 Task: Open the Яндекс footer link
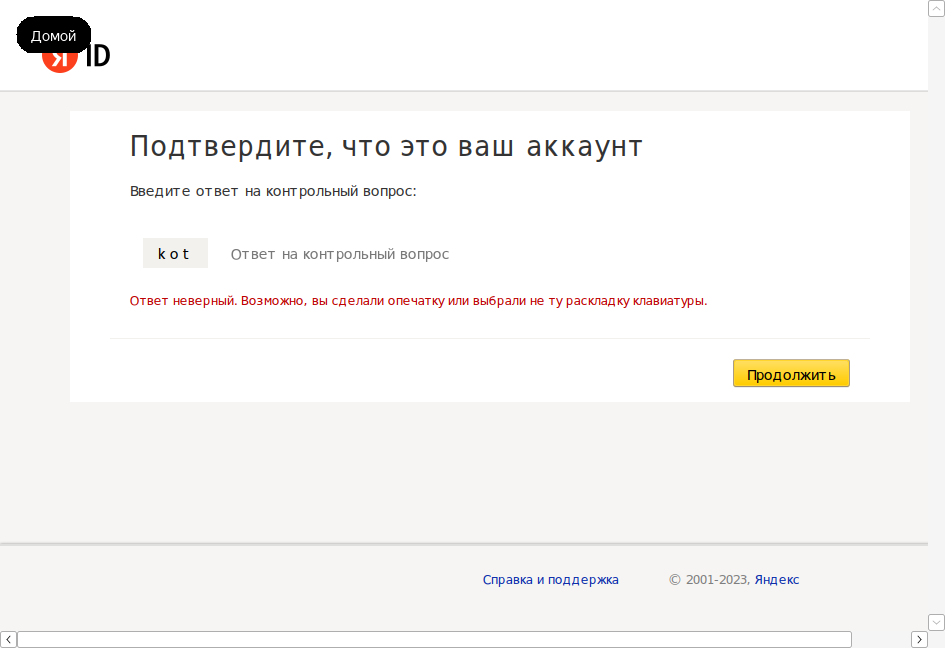[776, 580]
